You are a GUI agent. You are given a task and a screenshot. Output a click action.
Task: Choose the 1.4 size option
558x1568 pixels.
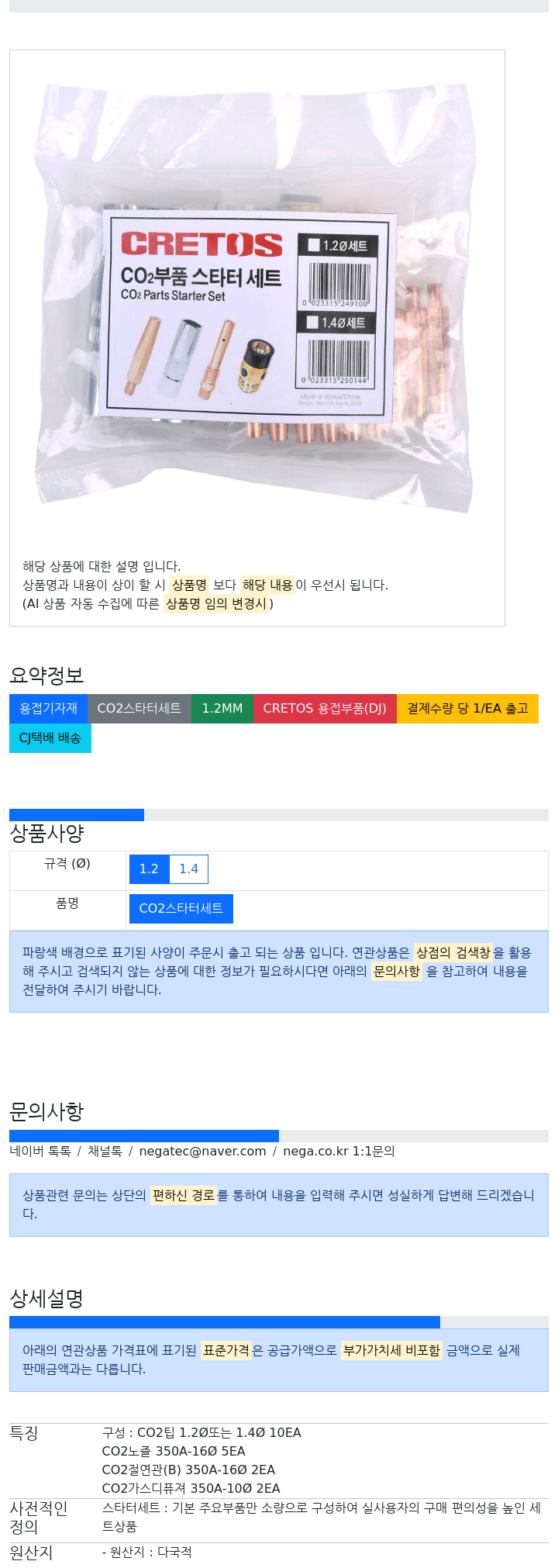188,869
